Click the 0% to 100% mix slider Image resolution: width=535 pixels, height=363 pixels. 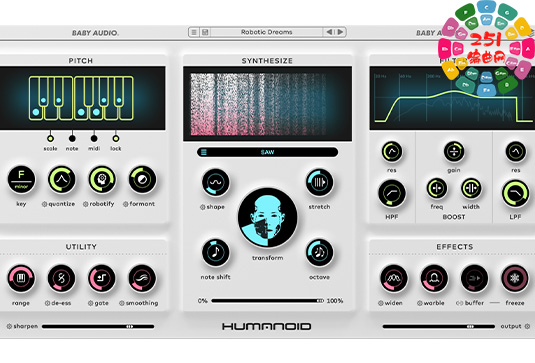point(268,301)
